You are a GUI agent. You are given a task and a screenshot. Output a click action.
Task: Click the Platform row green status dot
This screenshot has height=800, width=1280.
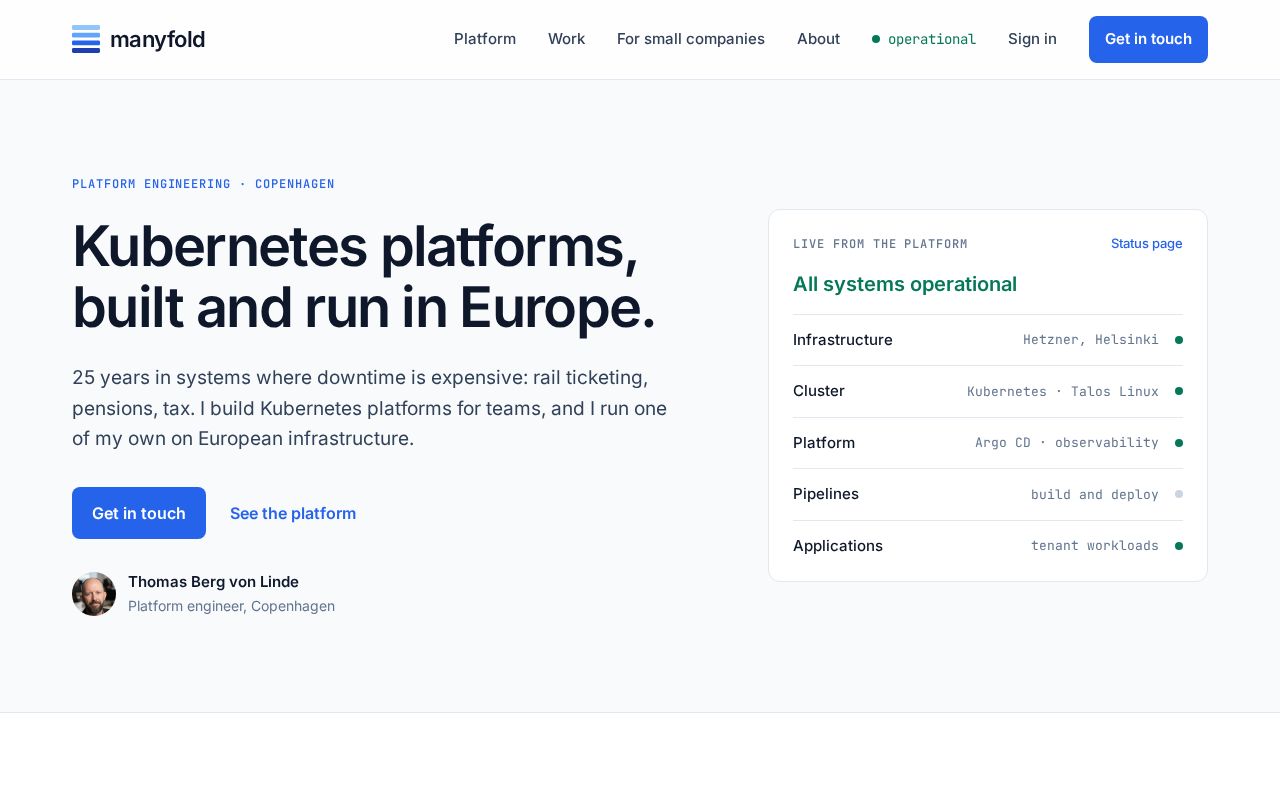(x=1179, y=443)
